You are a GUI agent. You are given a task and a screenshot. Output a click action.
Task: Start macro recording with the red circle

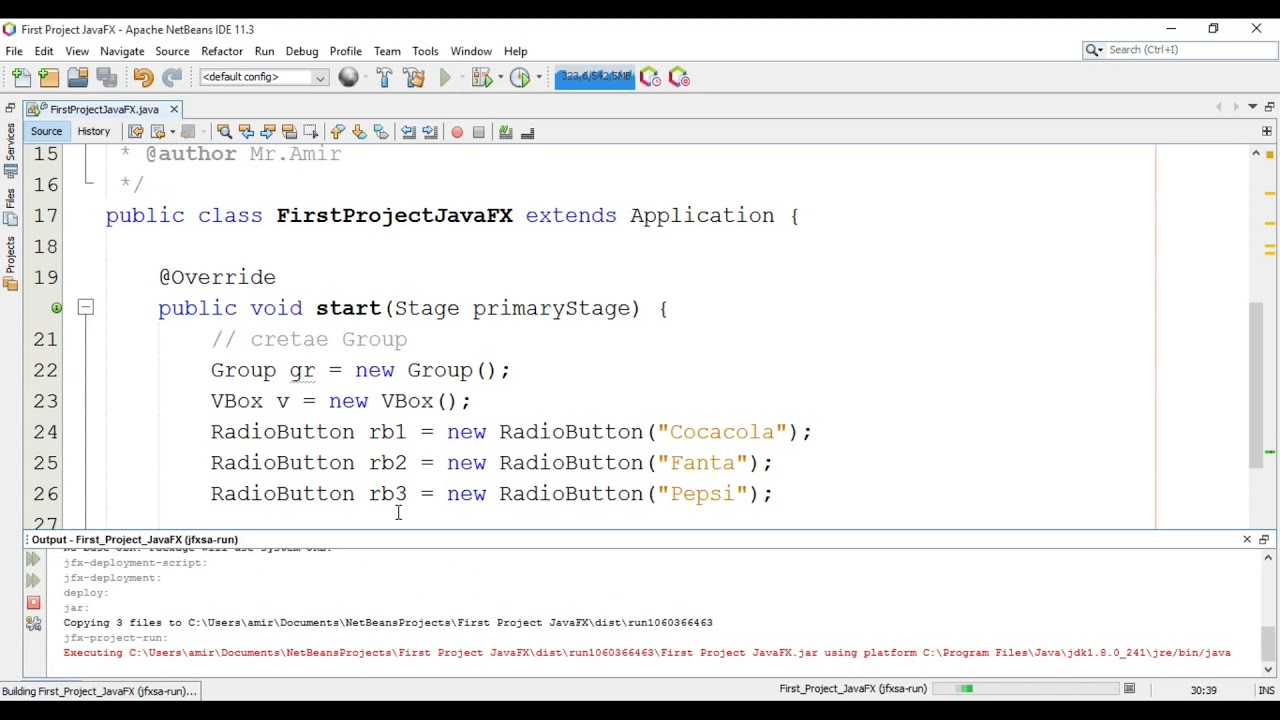457,132
